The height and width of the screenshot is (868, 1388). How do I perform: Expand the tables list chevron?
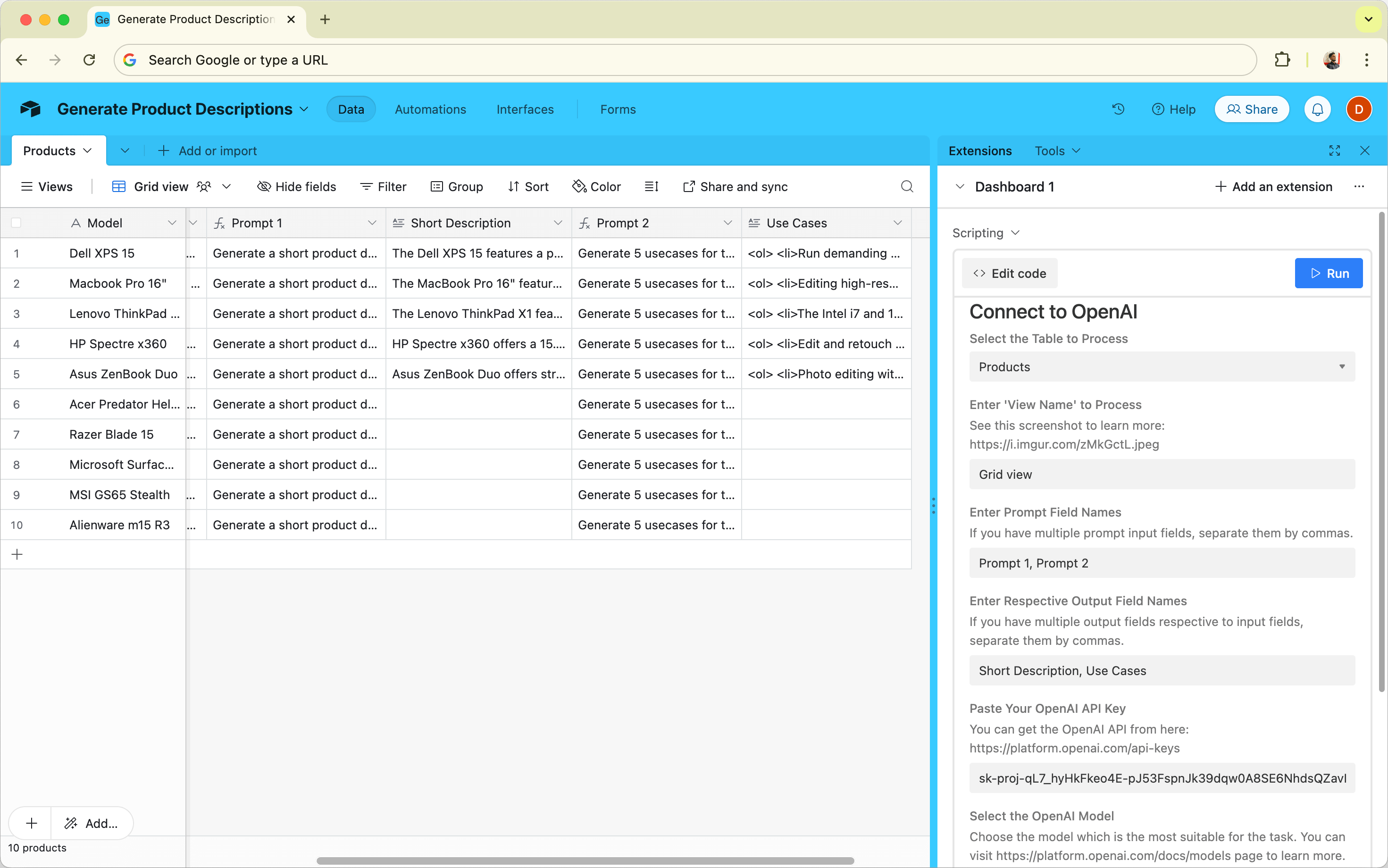125,151
